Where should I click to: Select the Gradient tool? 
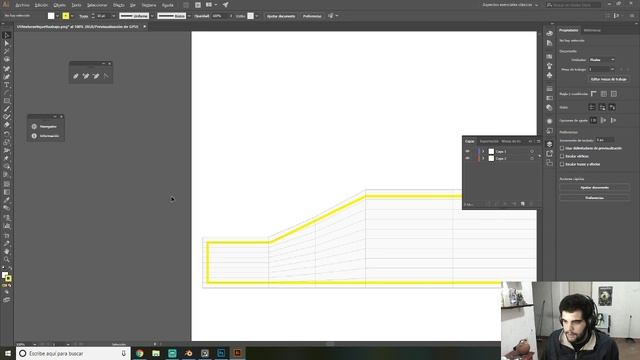point(7,192)
